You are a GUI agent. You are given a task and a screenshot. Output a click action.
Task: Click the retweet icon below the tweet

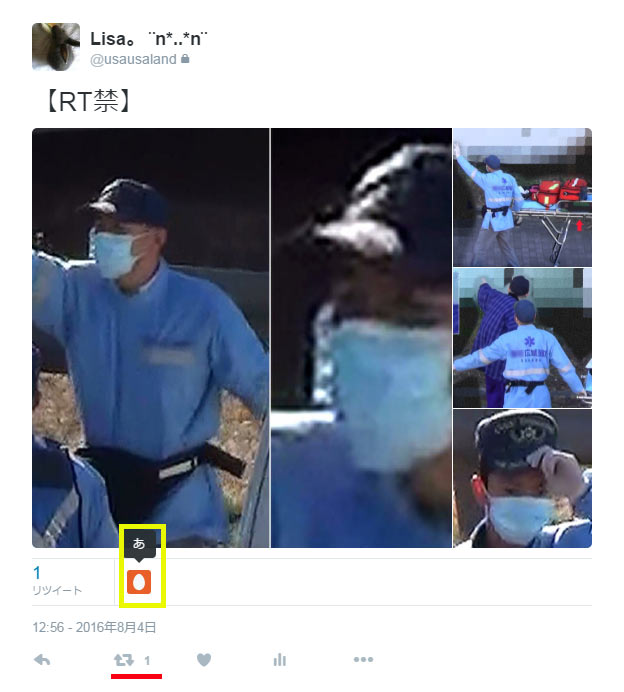124,660
